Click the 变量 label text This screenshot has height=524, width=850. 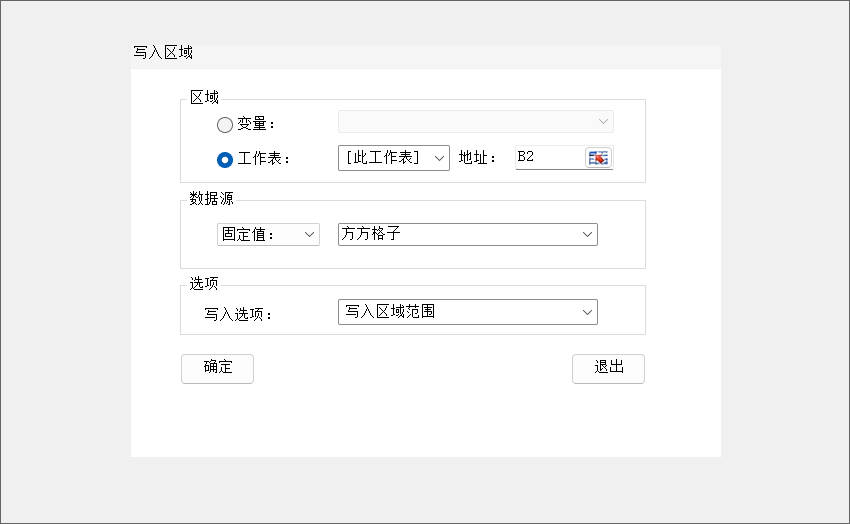click(255, 125)
